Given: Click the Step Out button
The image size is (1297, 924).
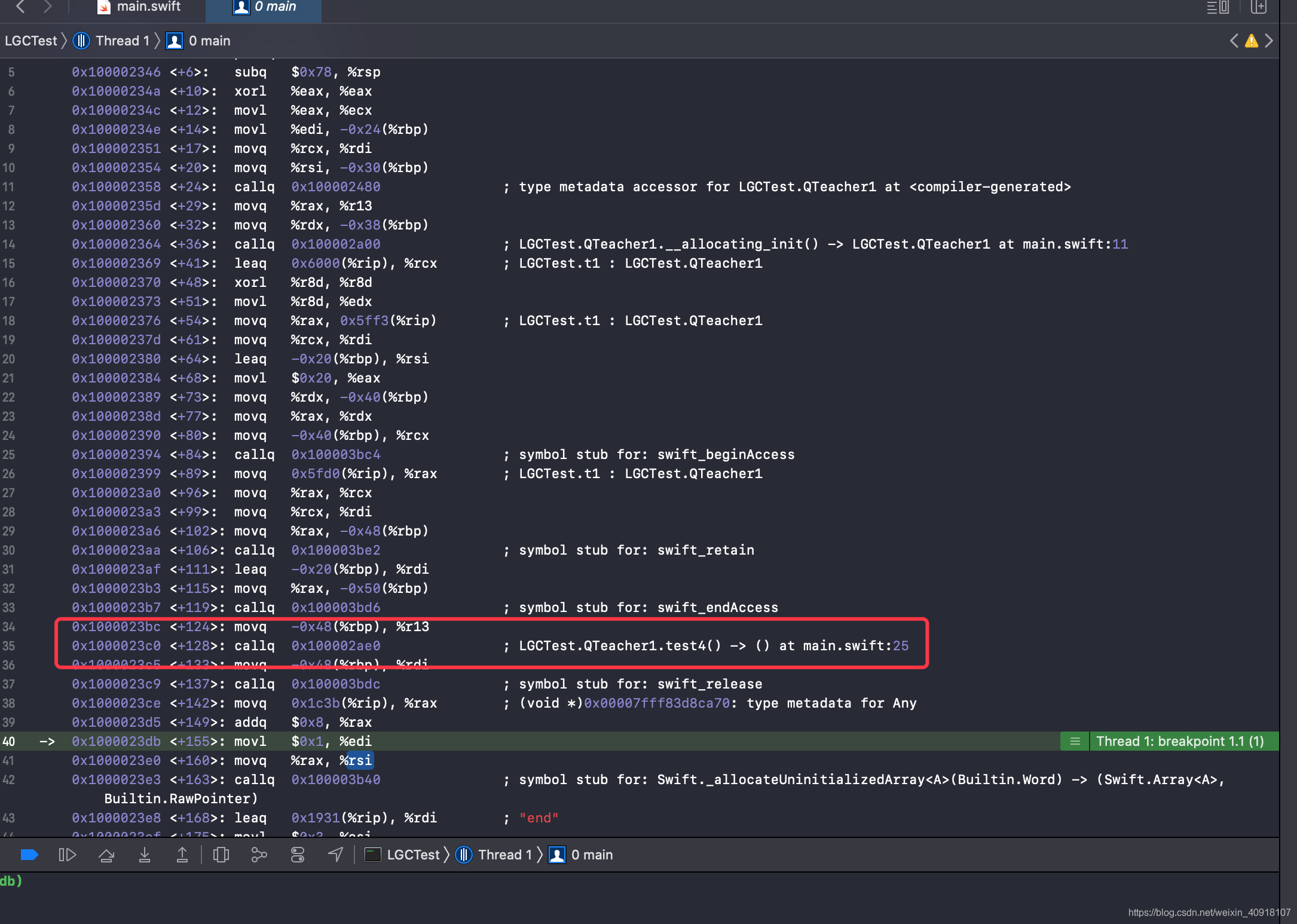Looking at the screenshot, I should [x=182, y=855].
